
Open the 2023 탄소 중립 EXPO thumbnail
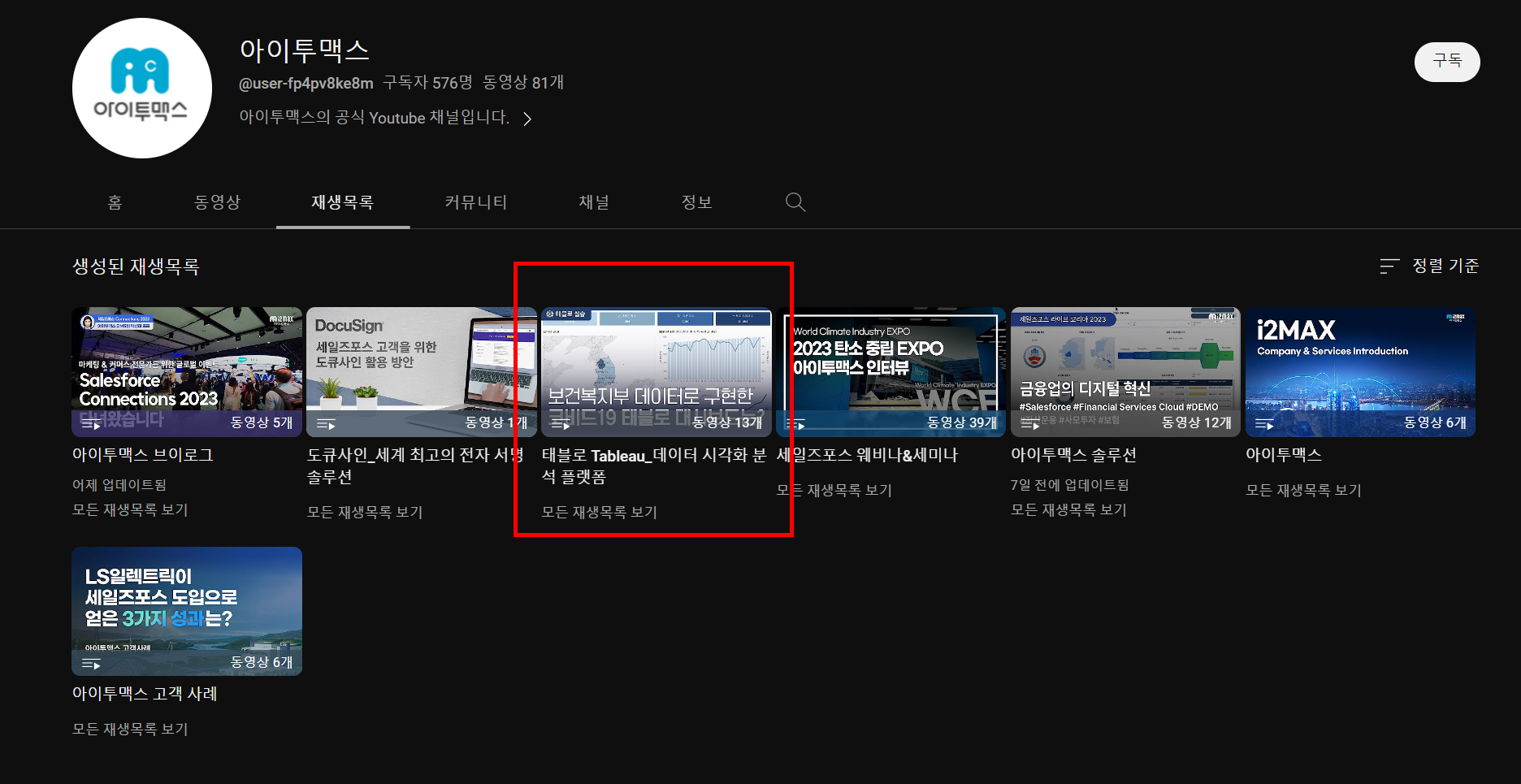[x=891, y=371]
